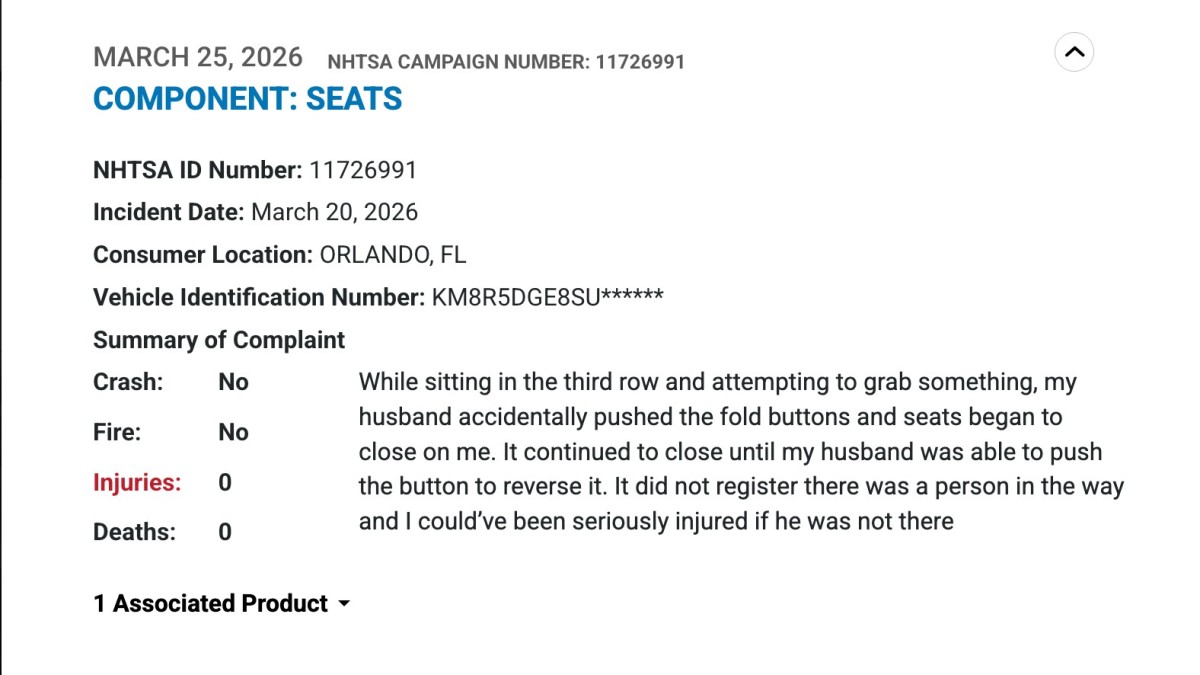Select the March 25, 2026 complaint date

(197, 57)
